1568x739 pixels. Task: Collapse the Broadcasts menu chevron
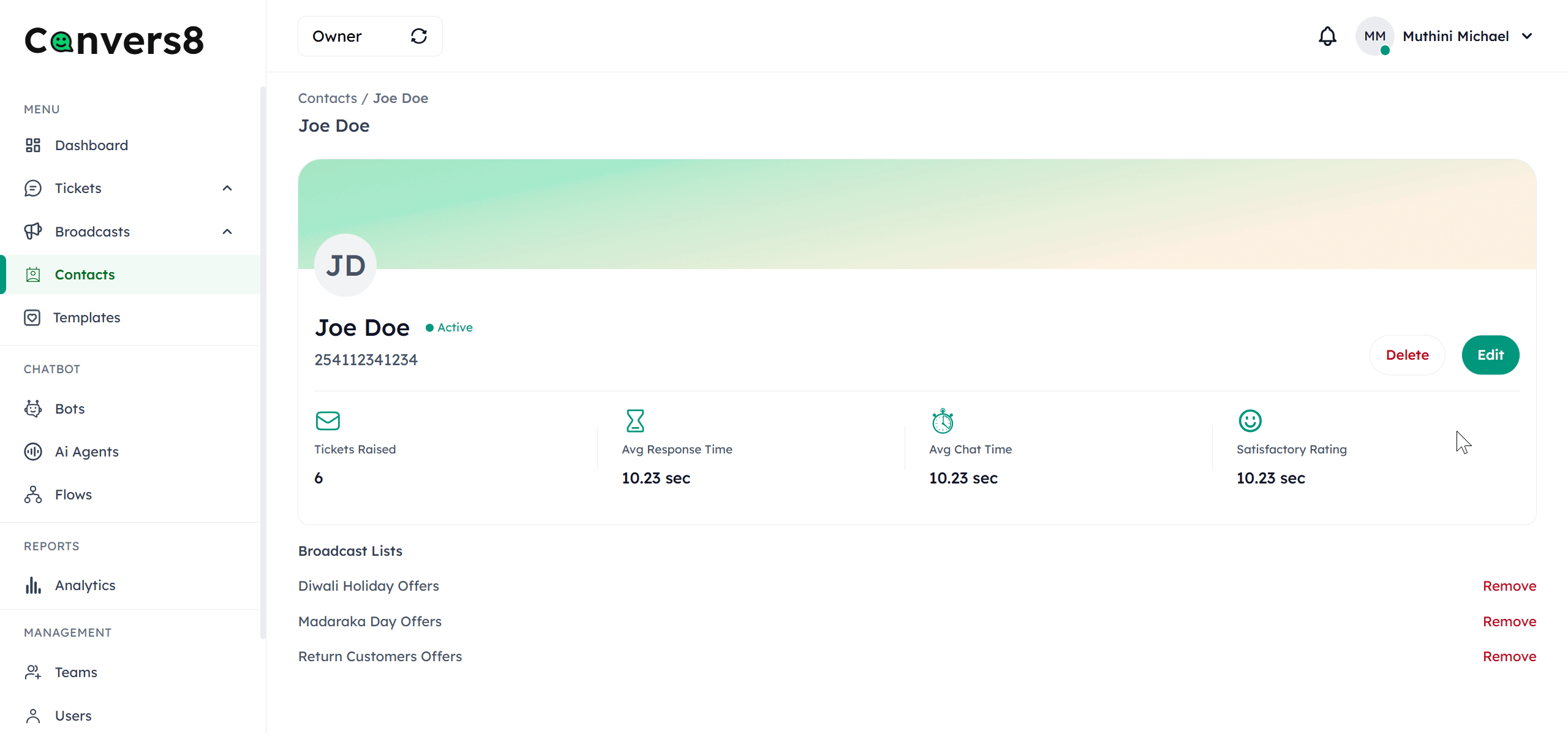[227, 232]
